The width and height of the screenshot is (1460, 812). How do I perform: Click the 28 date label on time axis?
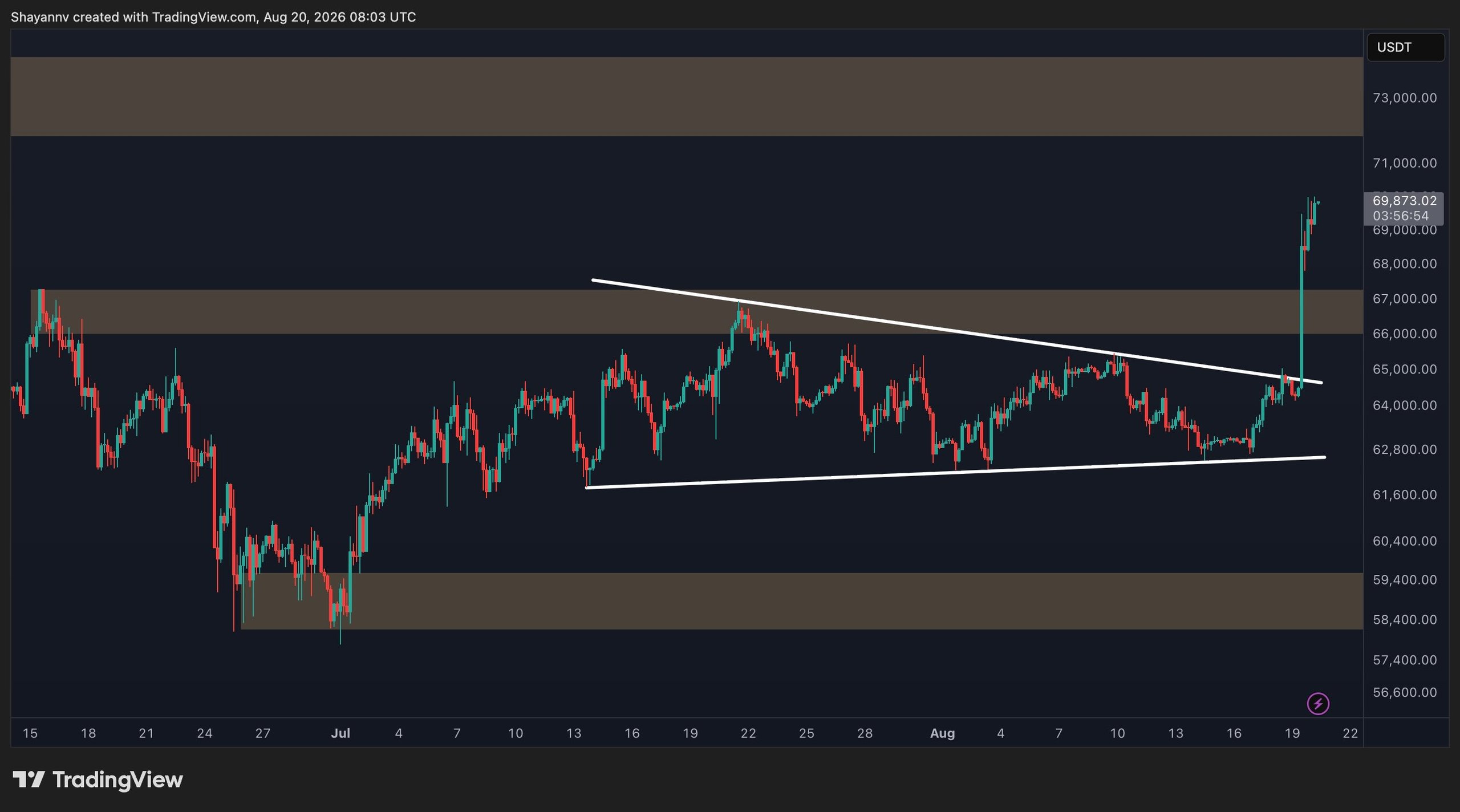point(865,733)
